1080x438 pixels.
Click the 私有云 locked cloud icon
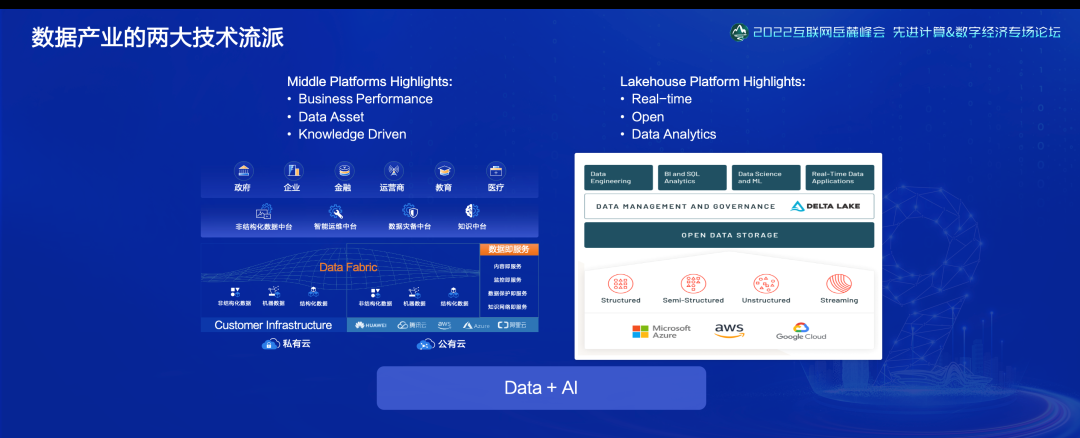coord(271,344)
